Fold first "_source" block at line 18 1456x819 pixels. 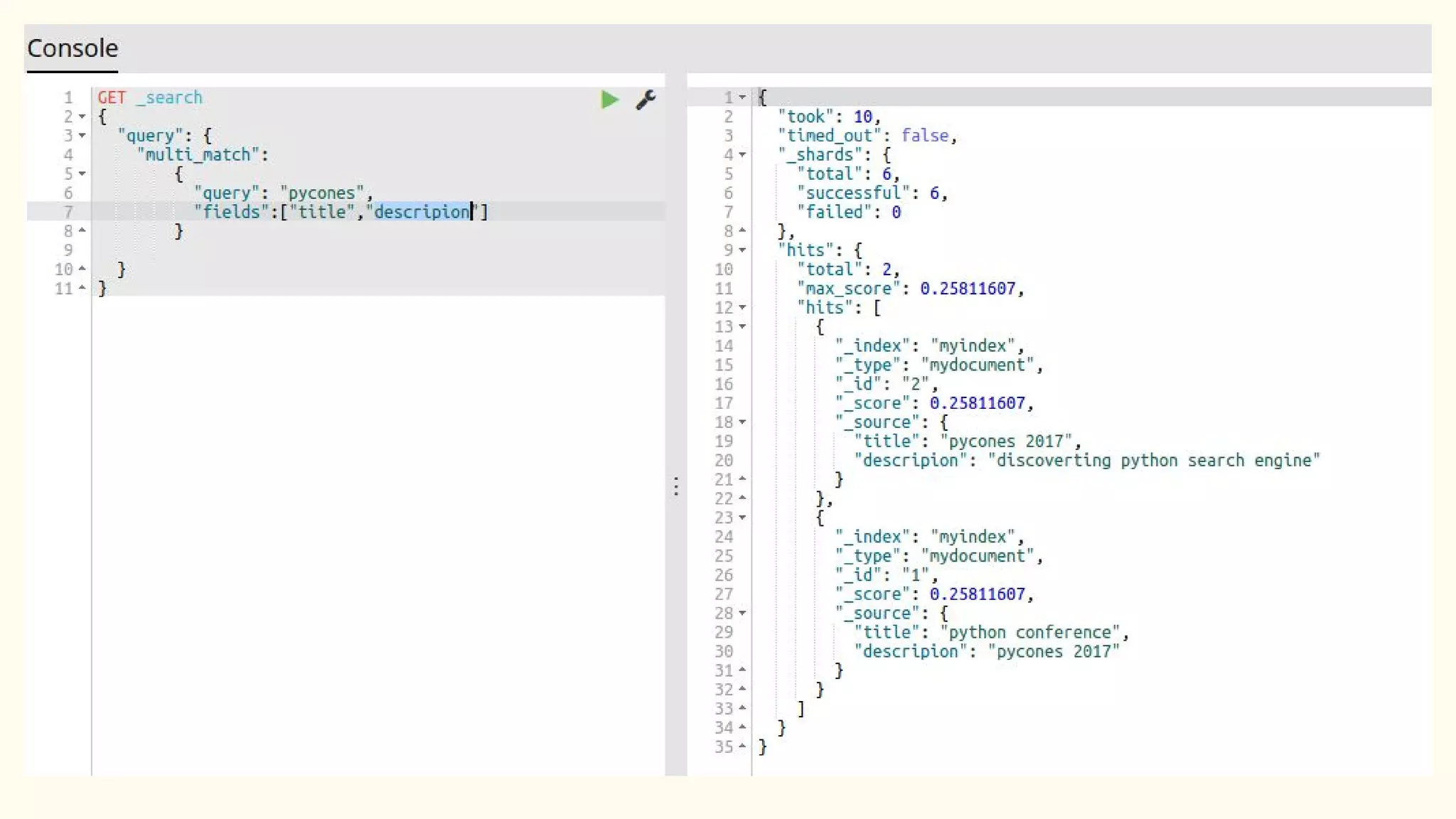742,422
